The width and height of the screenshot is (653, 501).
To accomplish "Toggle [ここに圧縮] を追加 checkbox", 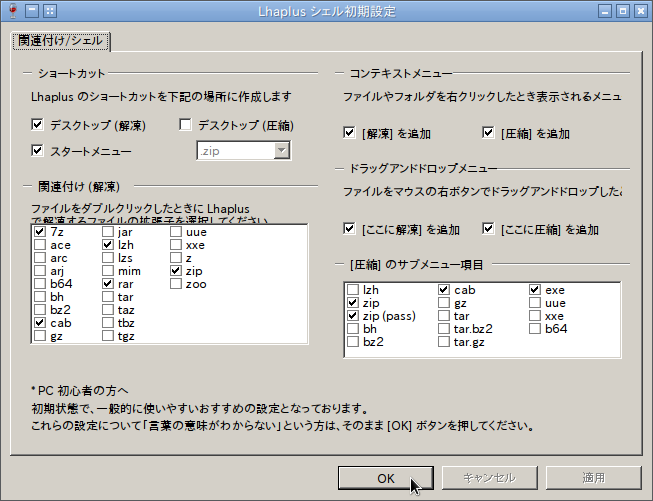I will point(488,229).
